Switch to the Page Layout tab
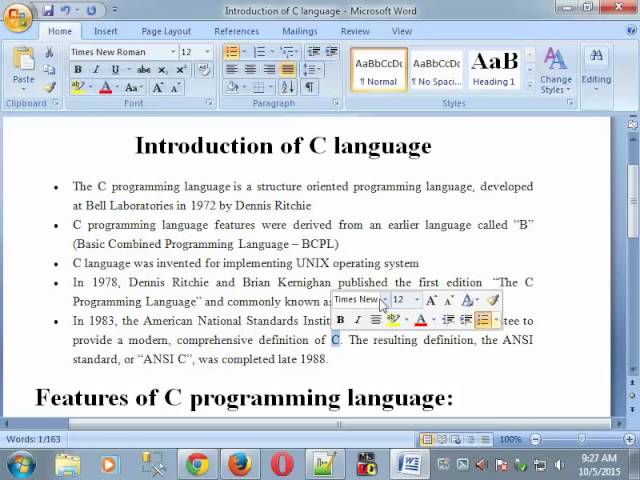 tap(166, 31)
